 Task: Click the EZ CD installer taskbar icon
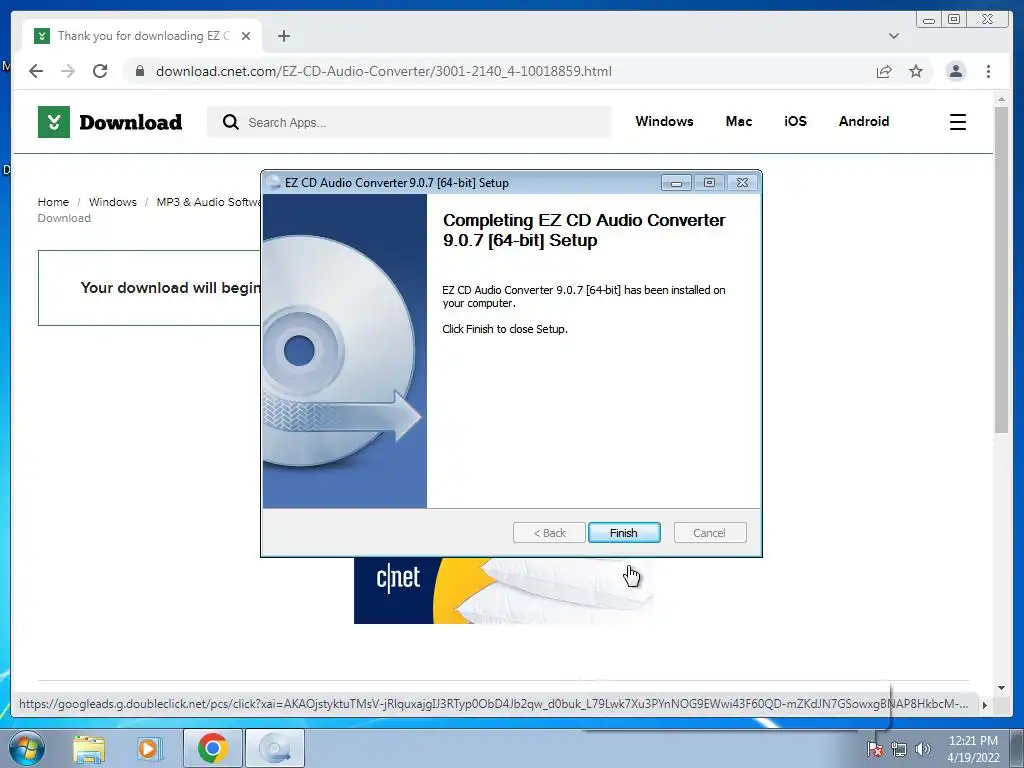pyautogui.click(x=275, y=748)
